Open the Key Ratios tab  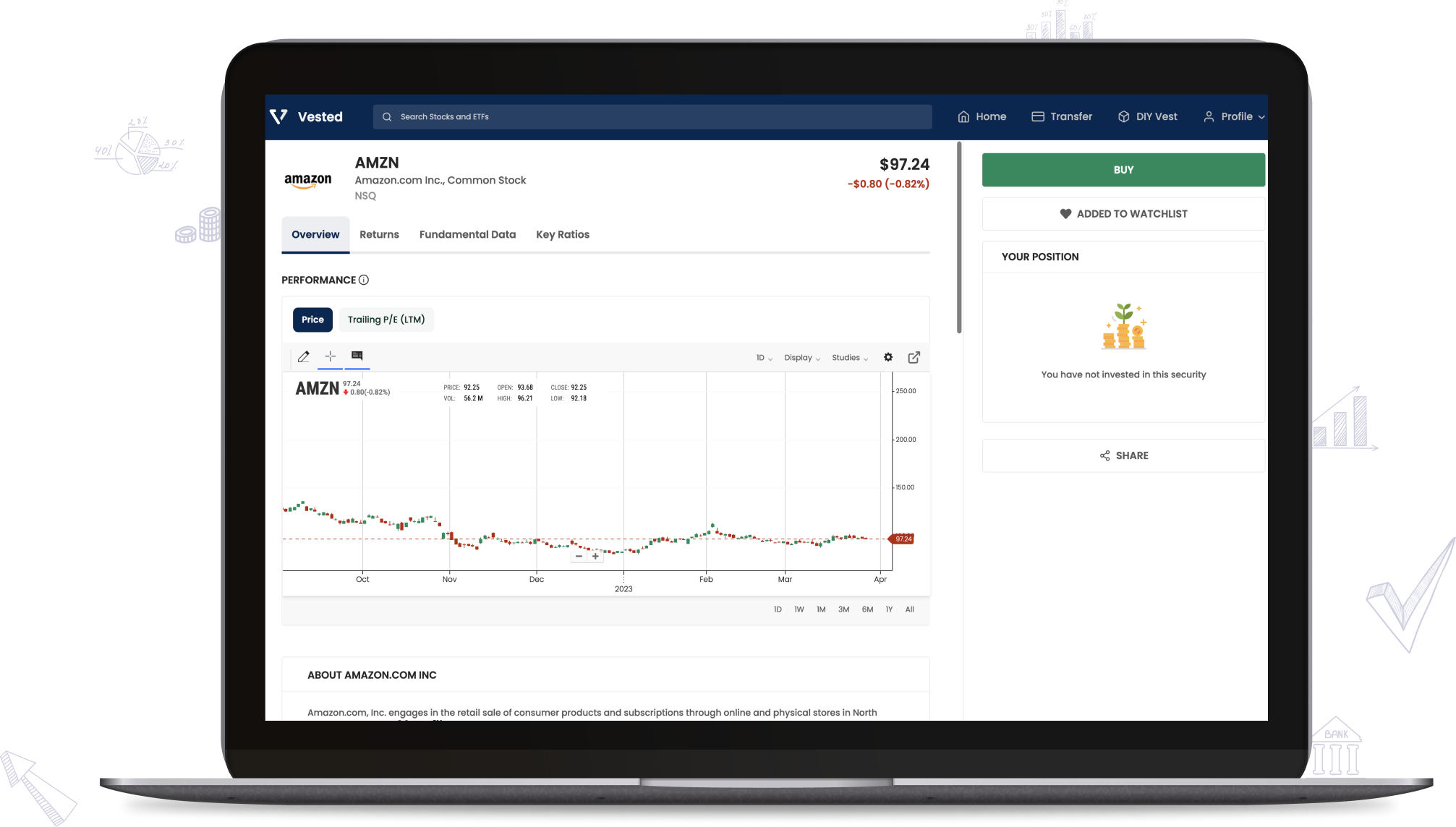tap(563, 234)
